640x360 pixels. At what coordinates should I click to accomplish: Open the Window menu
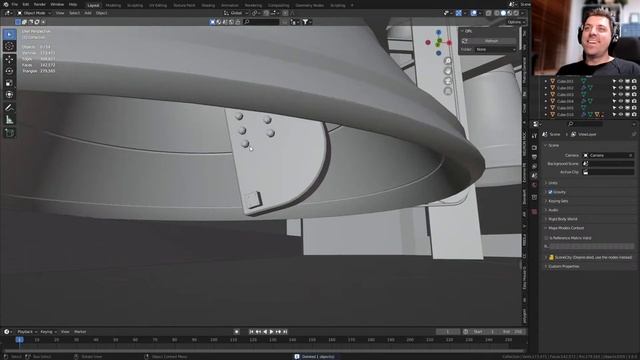pos(57,4)
